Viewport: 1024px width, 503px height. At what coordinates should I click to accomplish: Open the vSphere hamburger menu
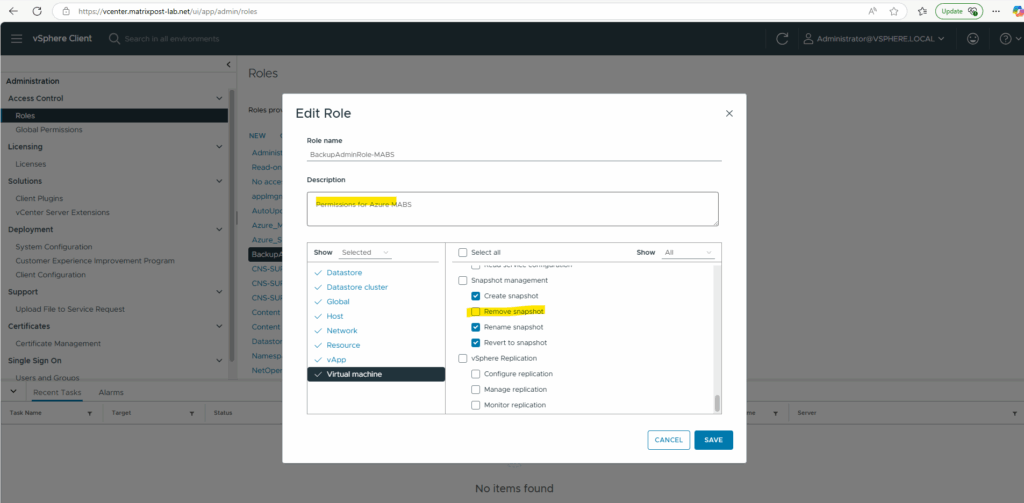[16, 39]
